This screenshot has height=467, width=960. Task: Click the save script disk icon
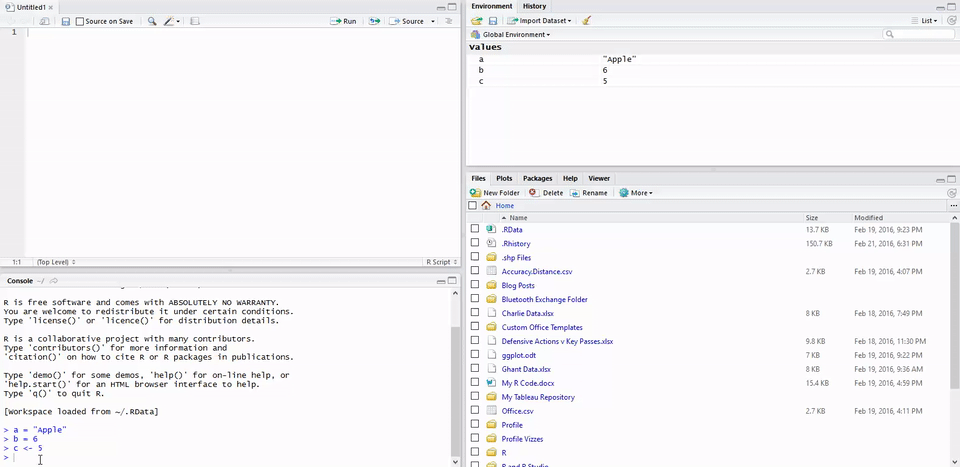(x=66, y=21)
